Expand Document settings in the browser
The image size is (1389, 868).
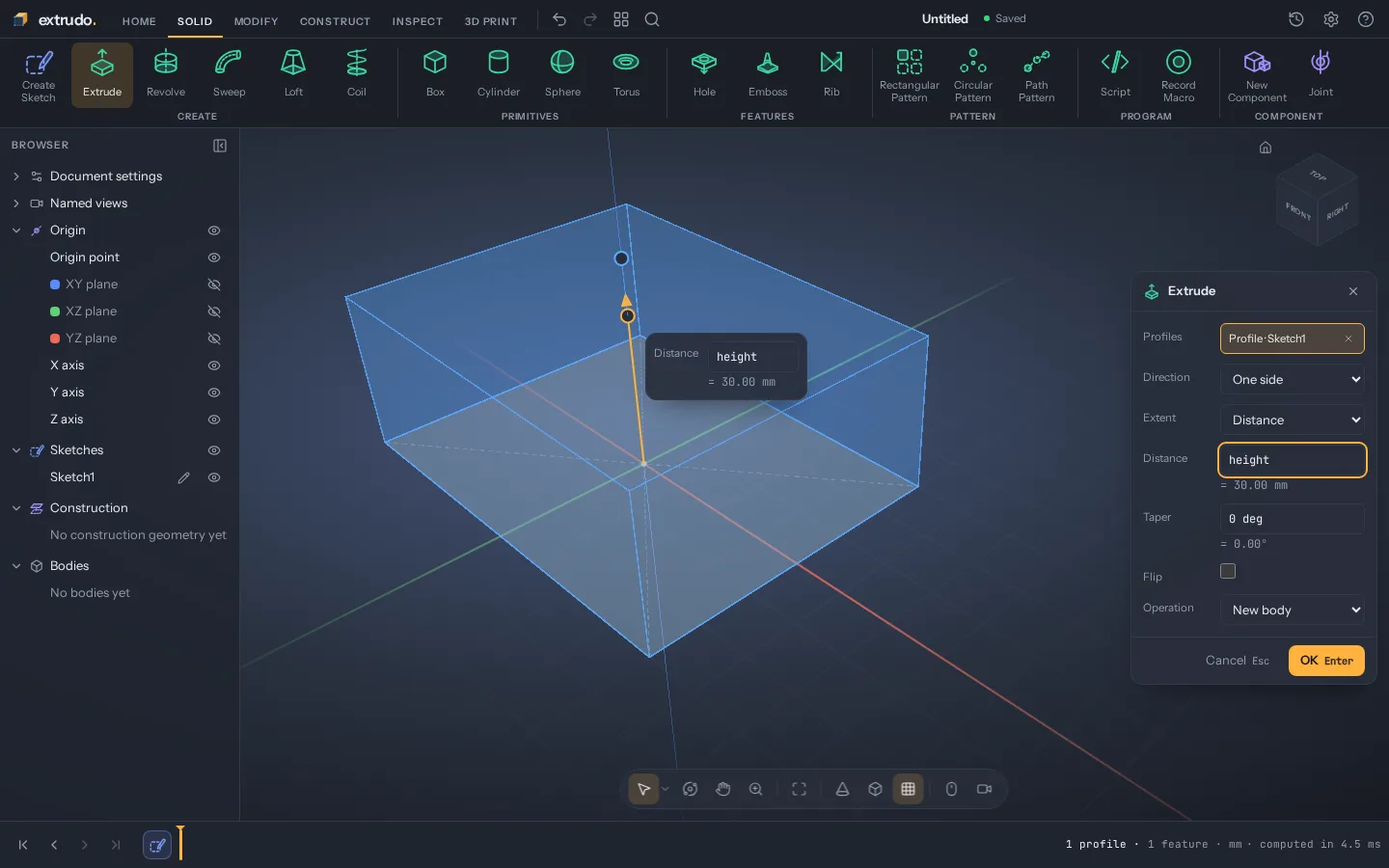[16, 176]
